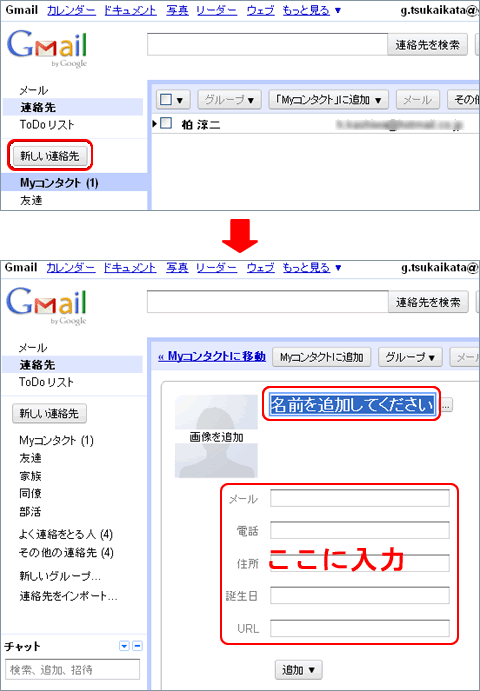
Task: Open 写真 link on the contact list page
Action: (x=177, y=10)
